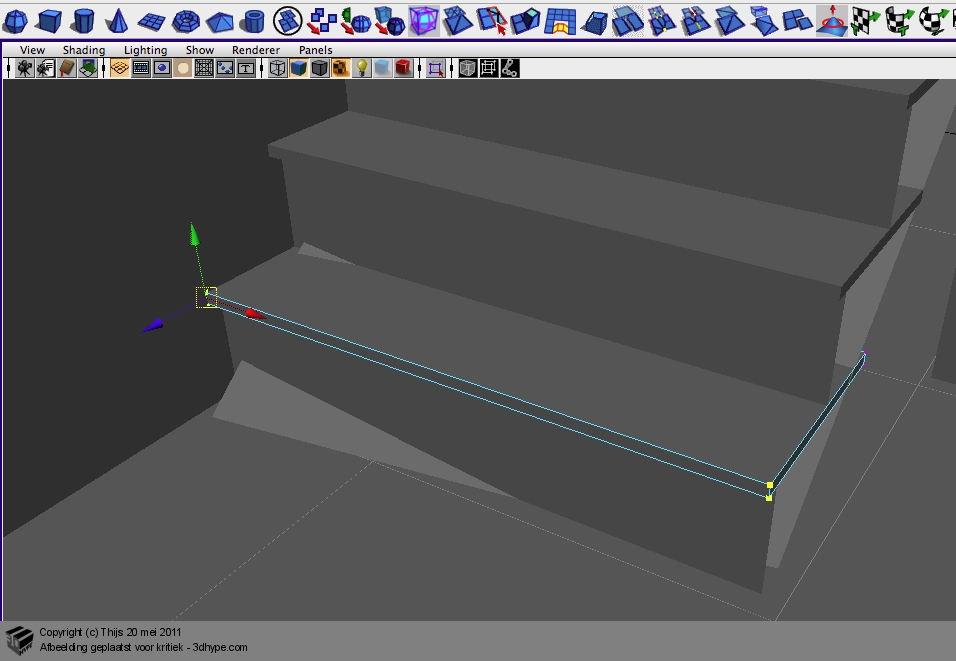Click the highlighted cone with red ring shelf icon
The height and width of the screenshot is (661, 956).
click(x=832, y=21)
